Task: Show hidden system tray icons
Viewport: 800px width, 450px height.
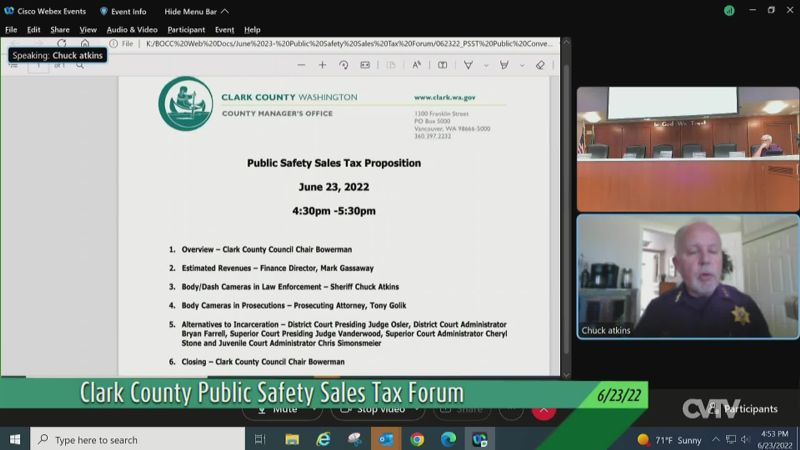Action: click(x=716, y=439)
